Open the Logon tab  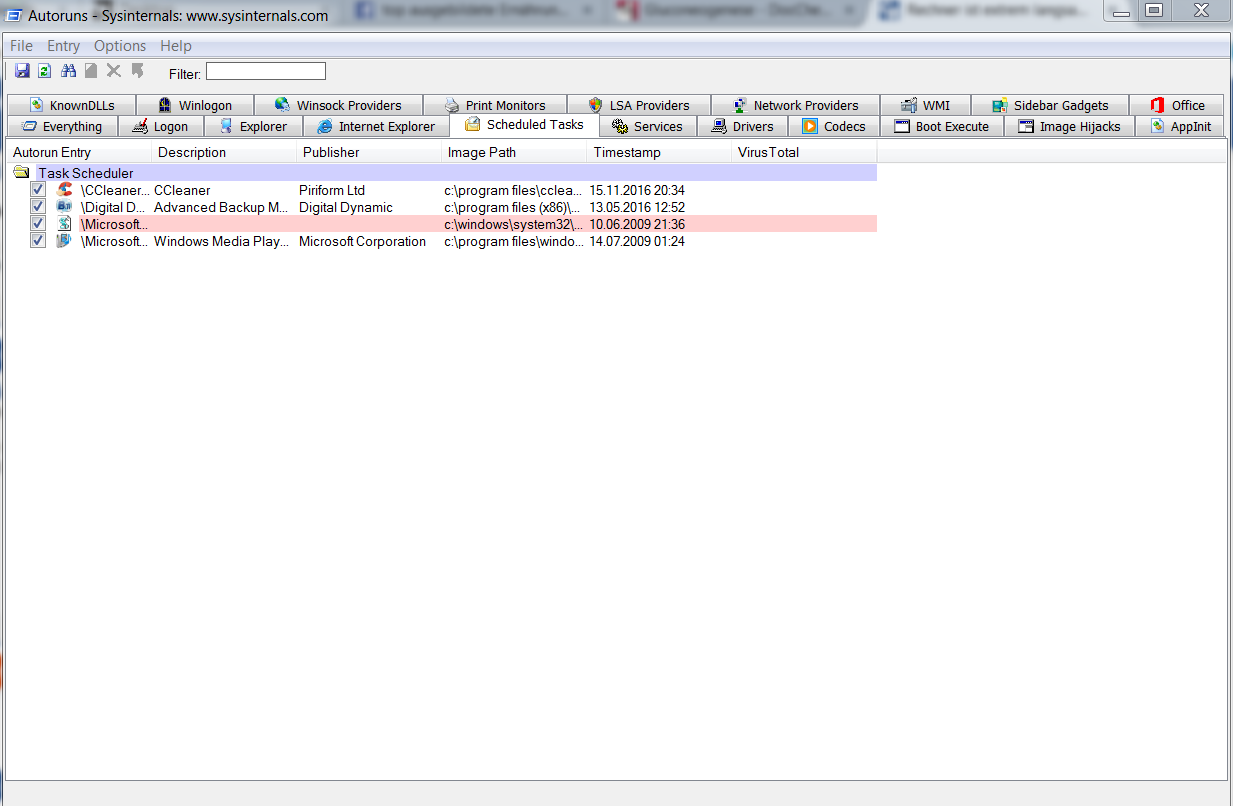pos(161,126)
